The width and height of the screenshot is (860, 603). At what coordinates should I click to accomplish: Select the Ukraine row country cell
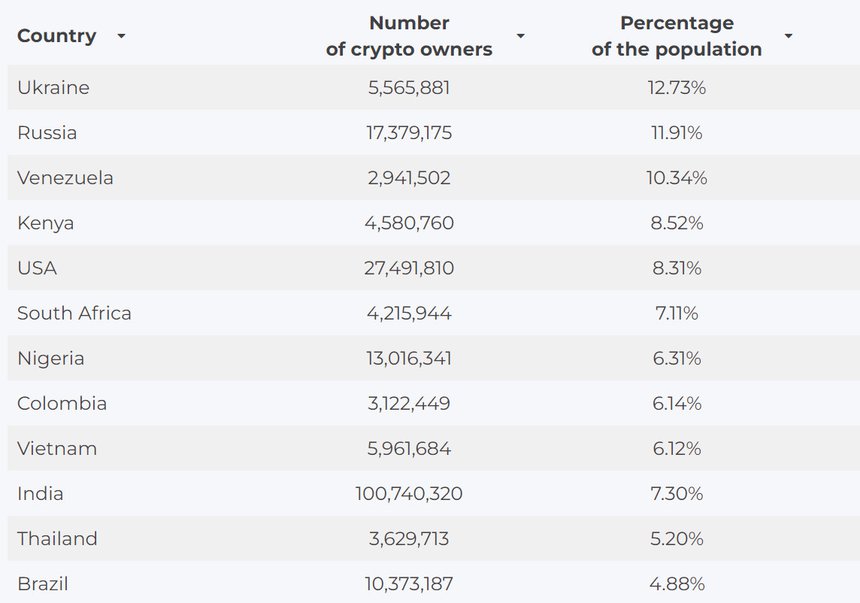53,88
